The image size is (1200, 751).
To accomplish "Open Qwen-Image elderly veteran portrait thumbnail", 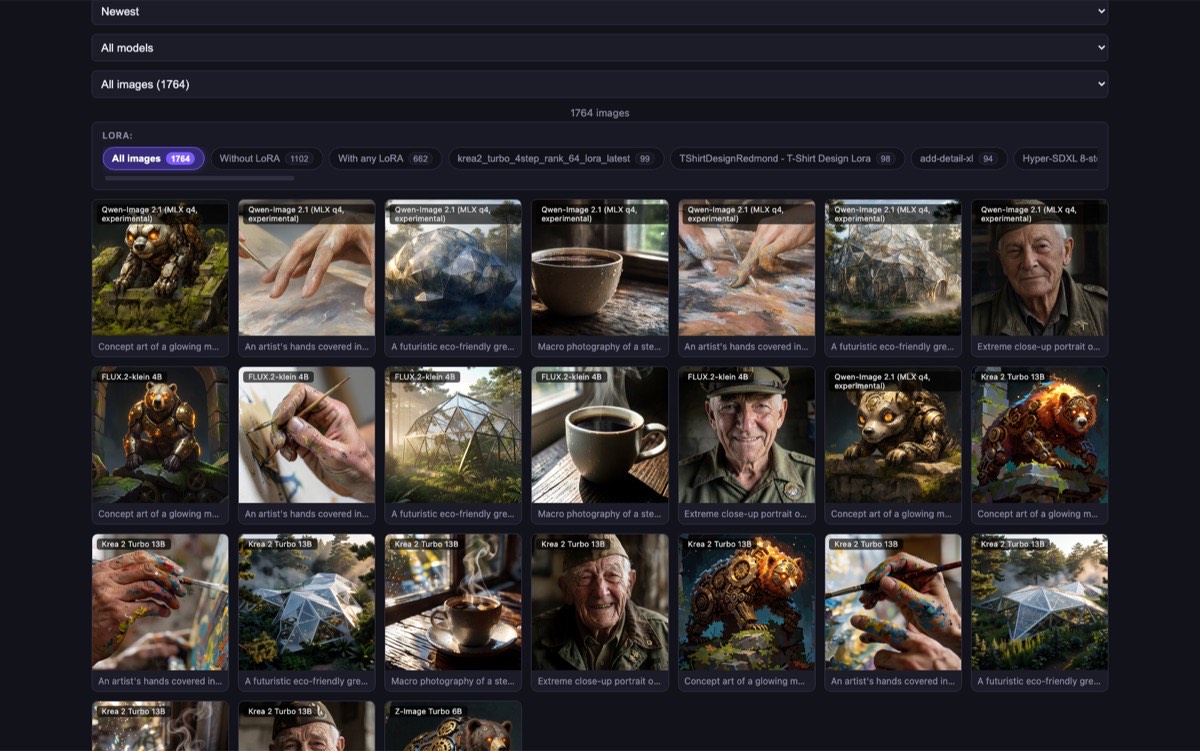I will [x=1040, y=268].
